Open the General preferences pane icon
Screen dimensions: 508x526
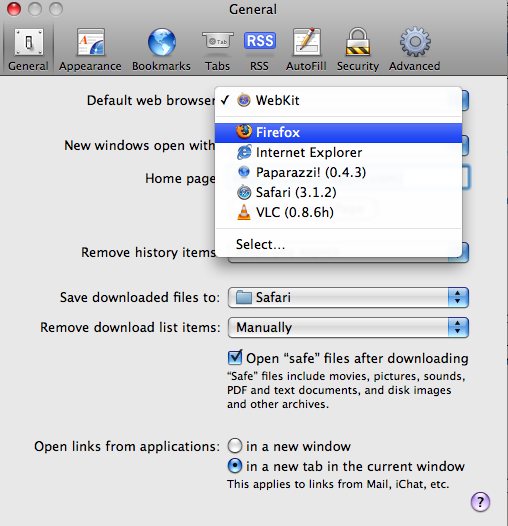(x=29, y=49)
